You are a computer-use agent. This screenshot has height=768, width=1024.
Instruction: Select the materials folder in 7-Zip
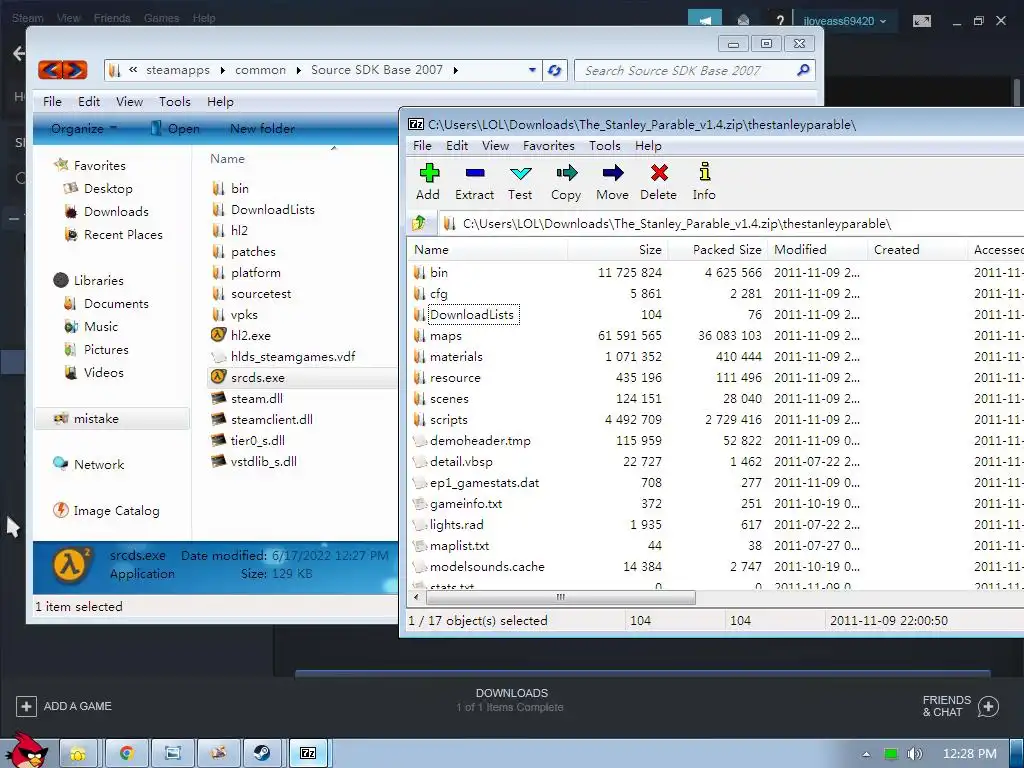456,357
